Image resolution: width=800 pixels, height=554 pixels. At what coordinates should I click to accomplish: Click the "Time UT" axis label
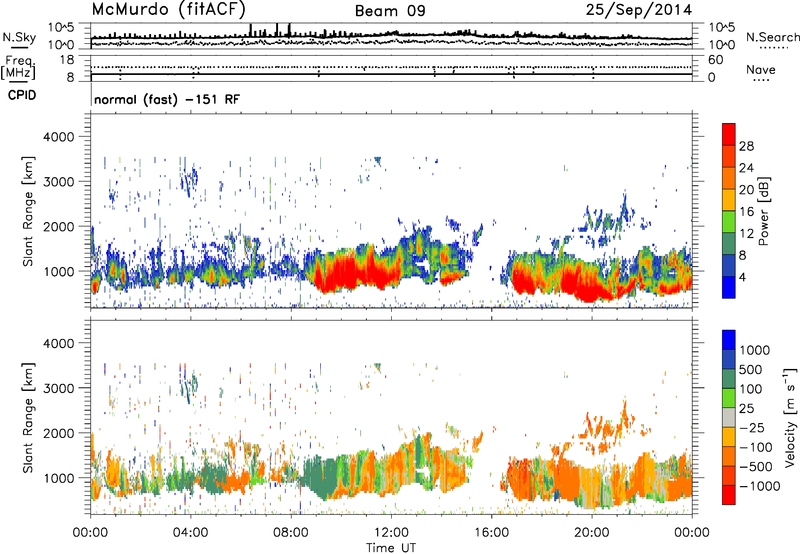[391, 548]
